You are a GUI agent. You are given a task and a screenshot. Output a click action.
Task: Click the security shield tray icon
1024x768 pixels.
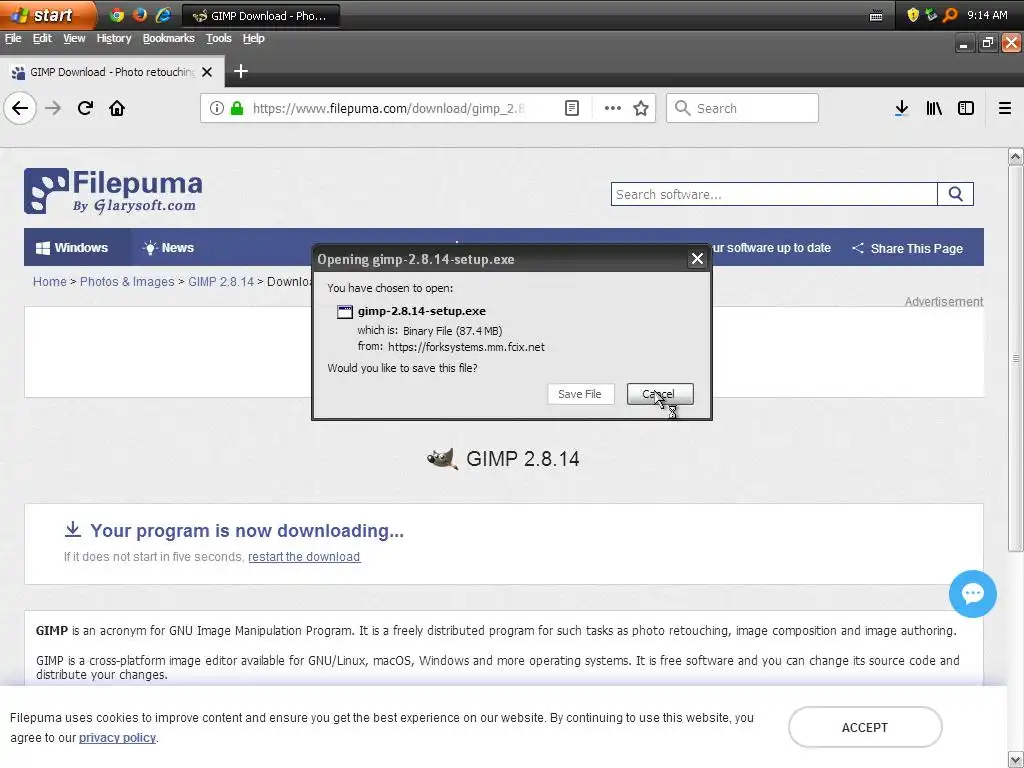[913, 15]
